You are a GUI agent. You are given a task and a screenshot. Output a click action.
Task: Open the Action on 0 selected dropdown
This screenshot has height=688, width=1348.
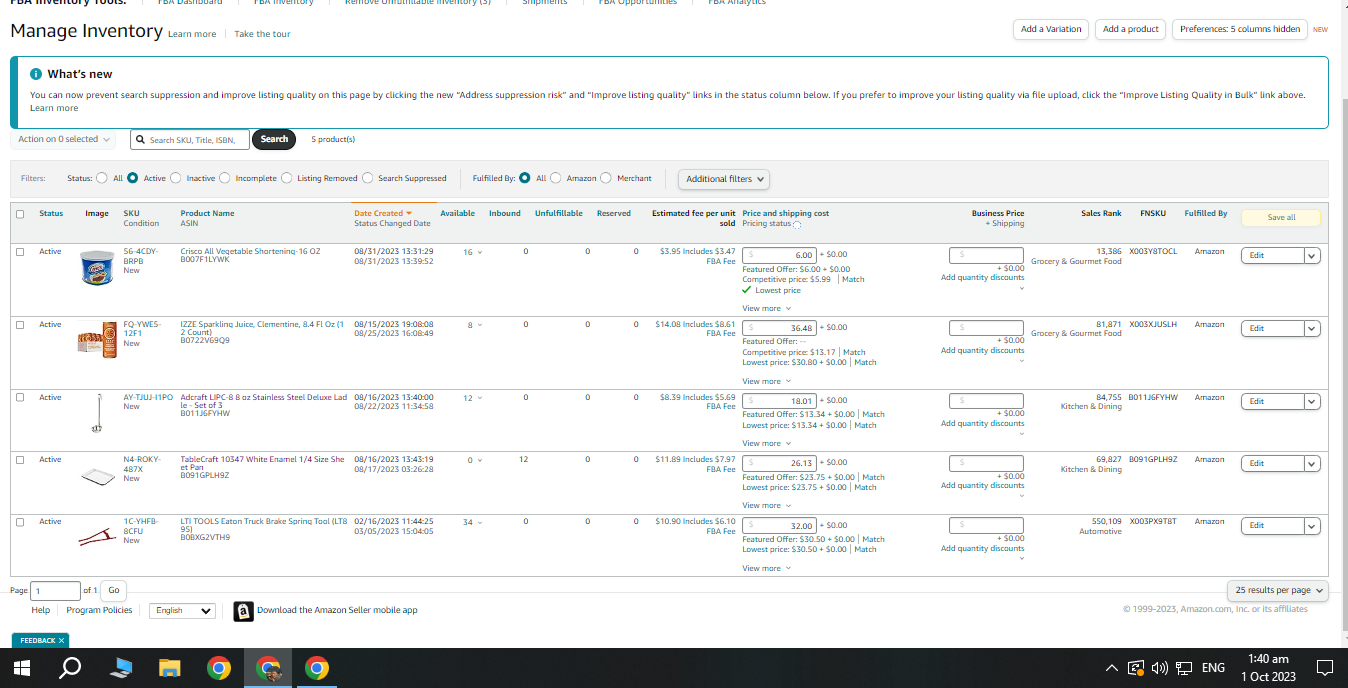point(64,139)
